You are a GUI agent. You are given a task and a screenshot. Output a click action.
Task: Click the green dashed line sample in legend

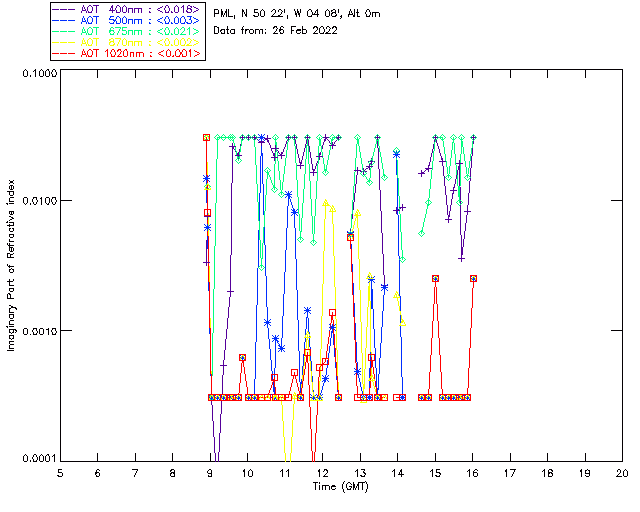[64, 31]
